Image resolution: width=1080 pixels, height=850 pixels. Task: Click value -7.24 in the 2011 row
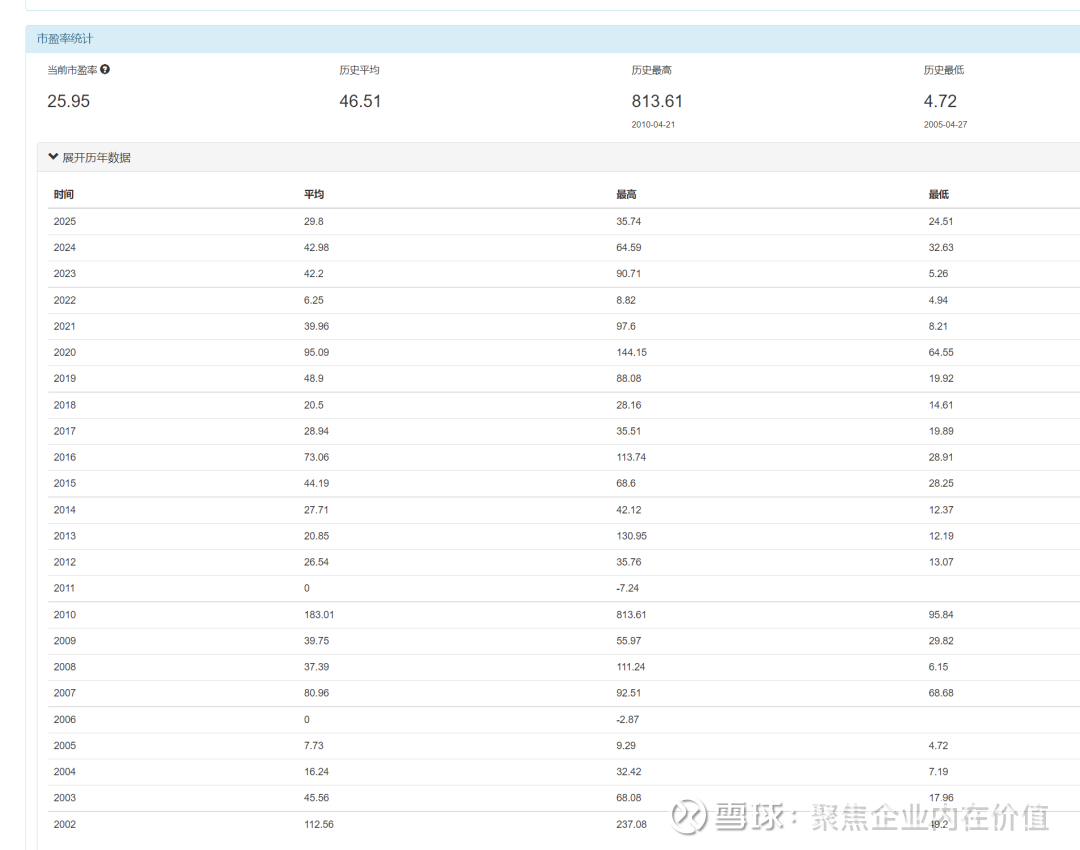click(627, 589)
